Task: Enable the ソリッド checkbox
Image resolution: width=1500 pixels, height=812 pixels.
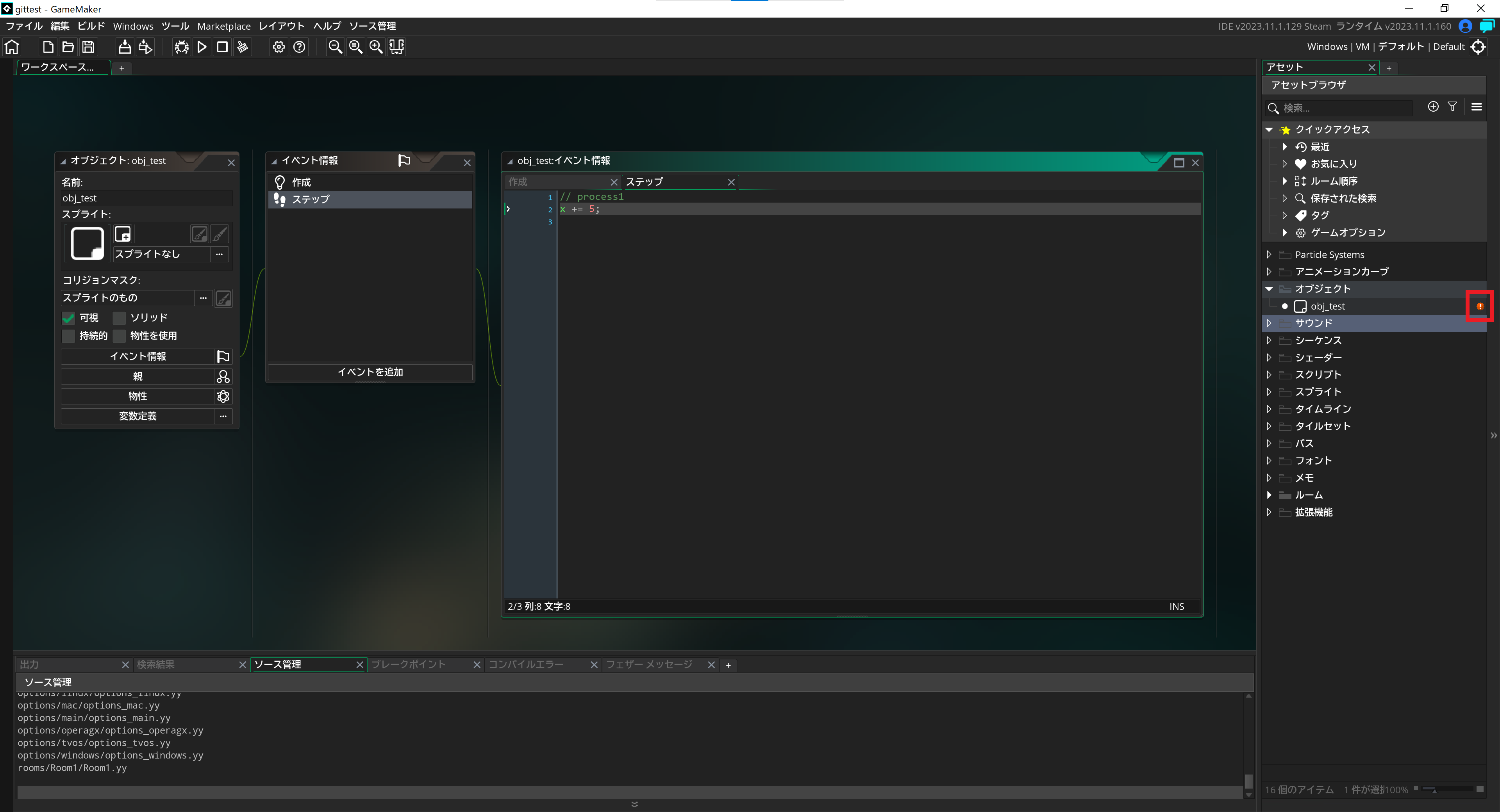Action: coord(120,318)
